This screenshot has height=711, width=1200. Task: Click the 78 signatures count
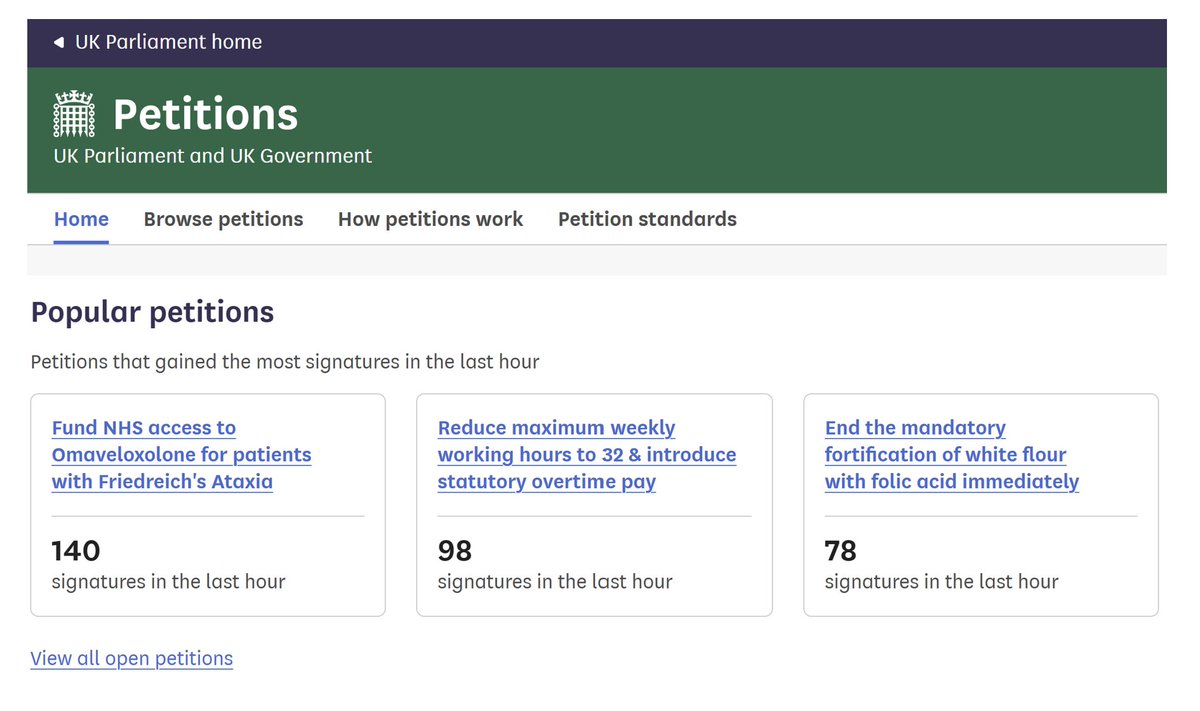[x=841, y=551]
